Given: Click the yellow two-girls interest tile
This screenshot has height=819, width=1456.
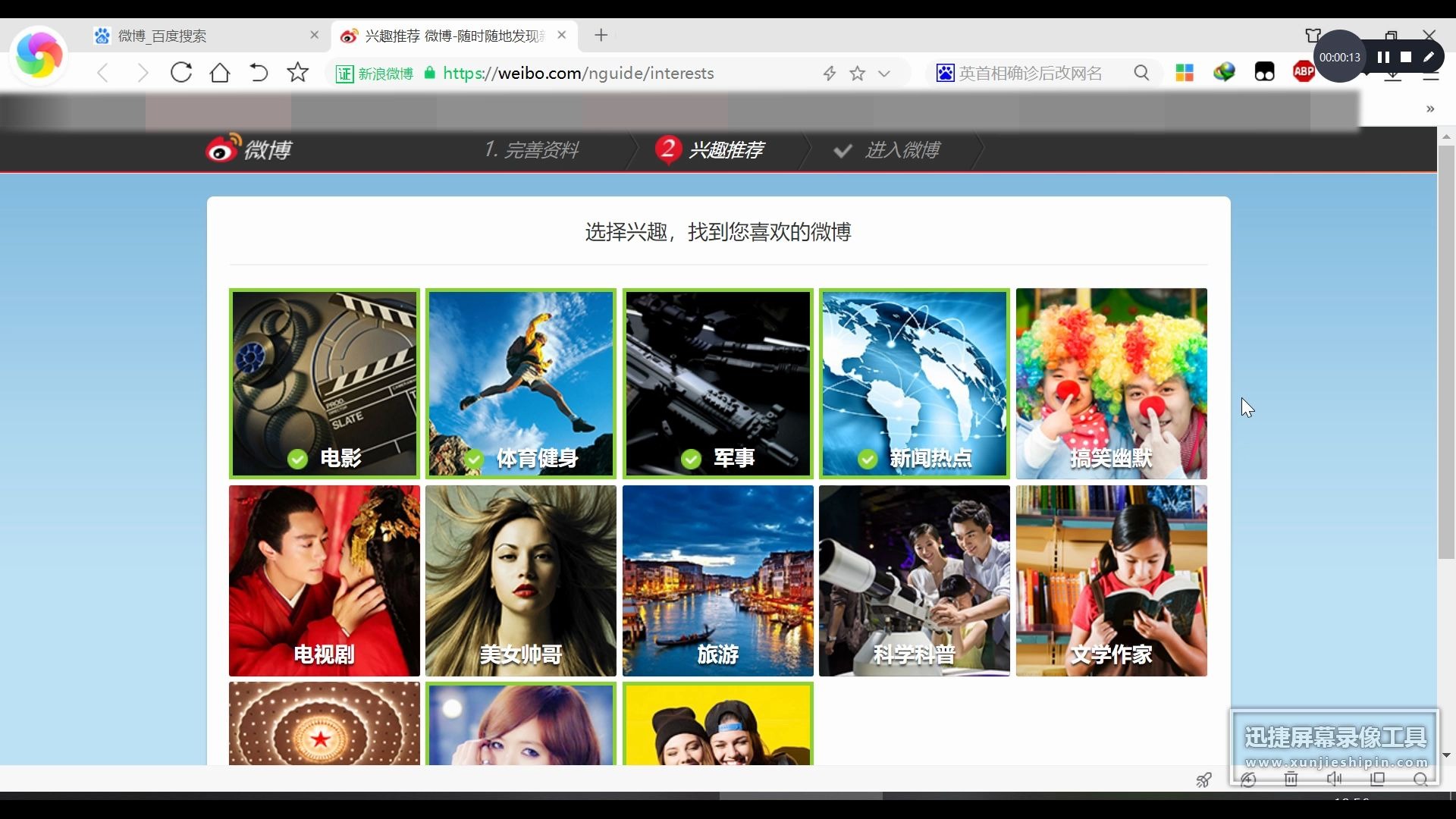Looking at the screenshot, I should 718,723.
